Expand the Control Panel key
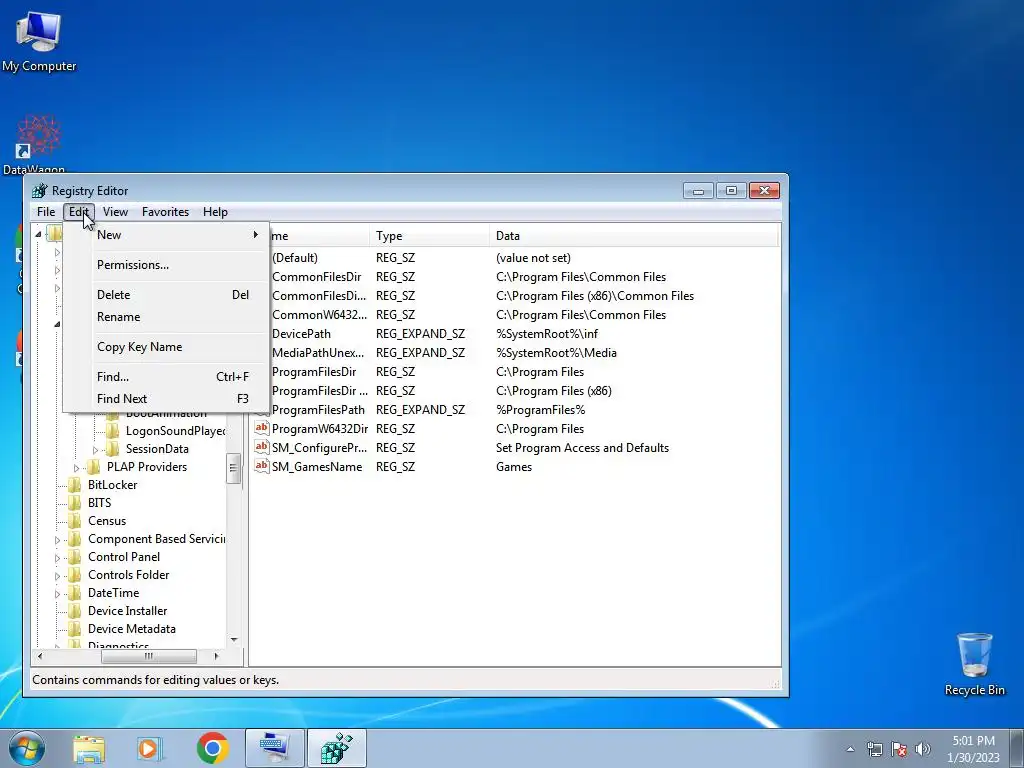Screen dimensions: 1024x768 point(57,558)
